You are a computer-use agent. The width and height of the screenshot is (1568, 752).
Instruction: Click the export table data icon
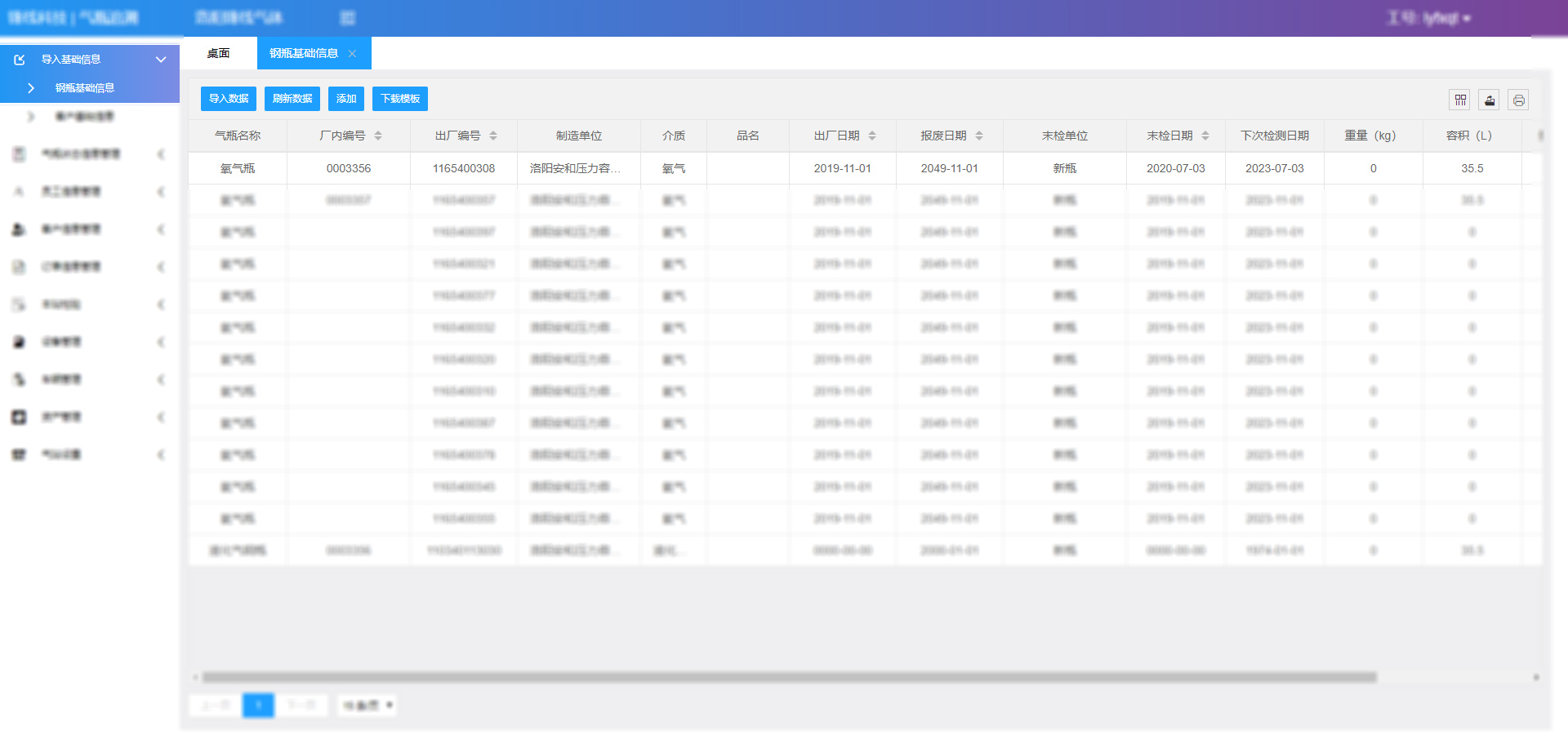(1490, 100)
